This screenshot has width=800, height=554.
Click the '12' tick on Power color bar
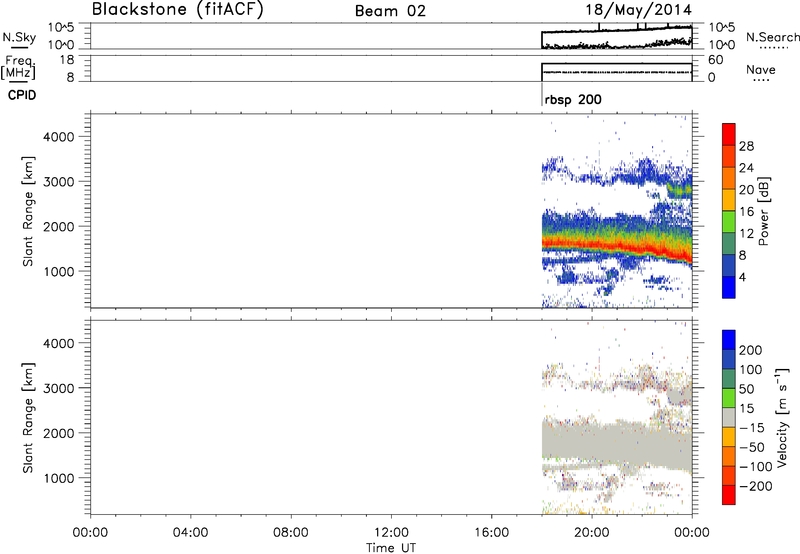tap(746, 234)
